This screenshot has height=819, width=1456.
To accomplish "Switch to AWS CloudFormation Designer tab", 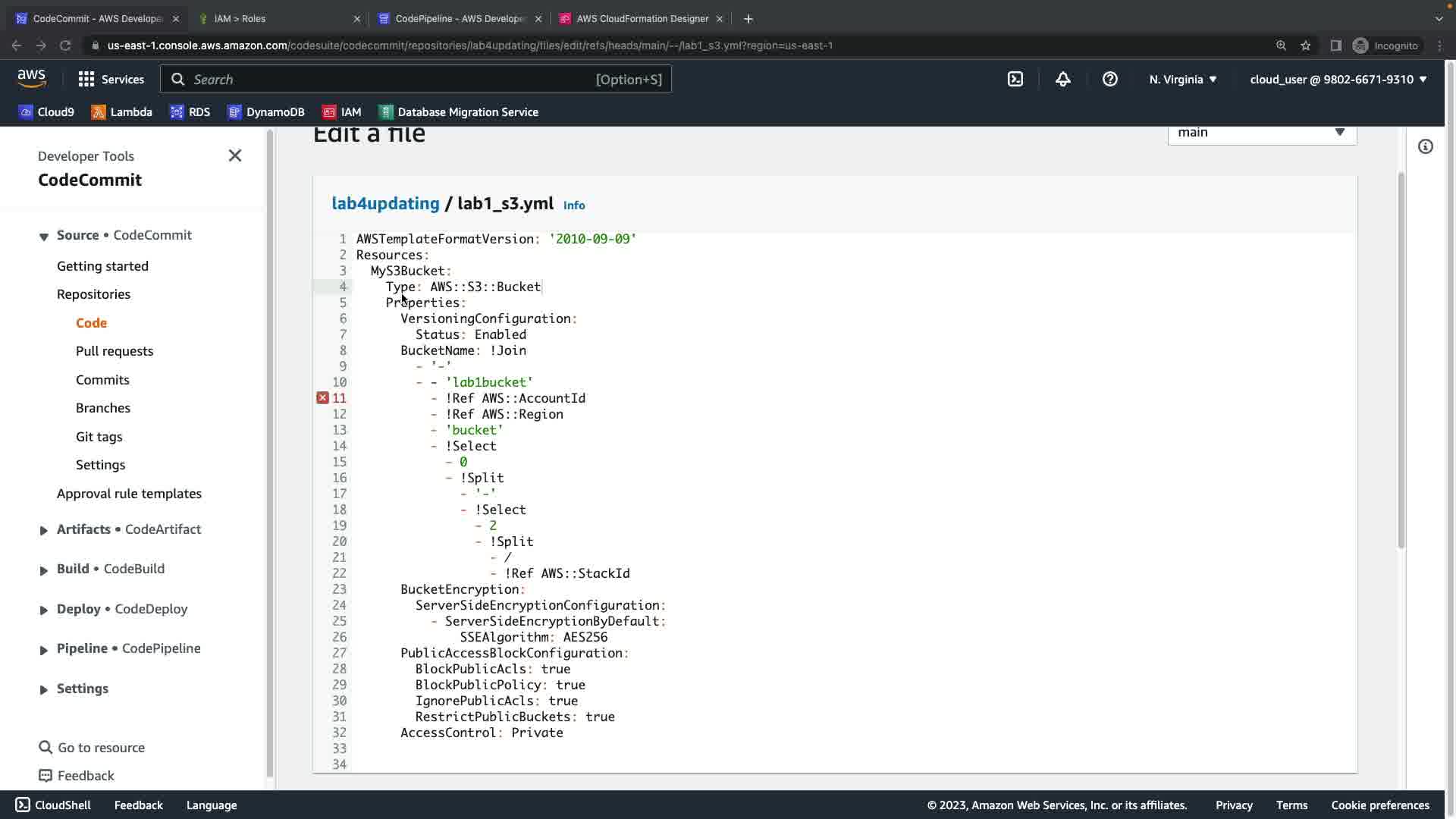I will (641, 18).
